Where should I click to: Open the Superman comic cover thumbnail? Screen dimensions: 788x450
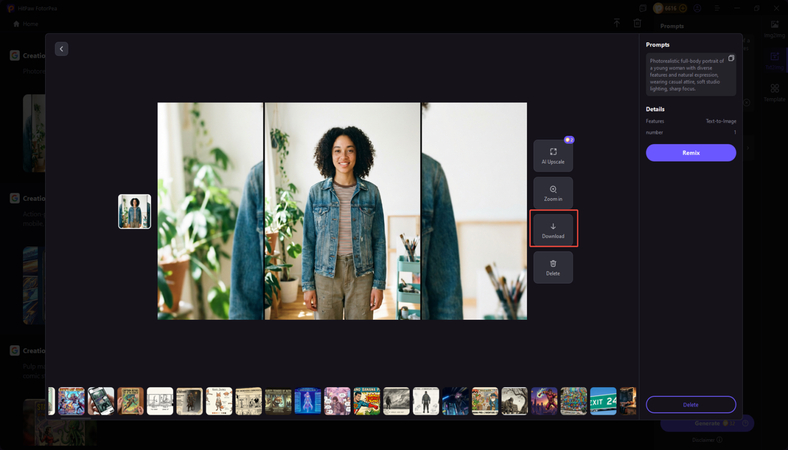click(x=366, y=401)
